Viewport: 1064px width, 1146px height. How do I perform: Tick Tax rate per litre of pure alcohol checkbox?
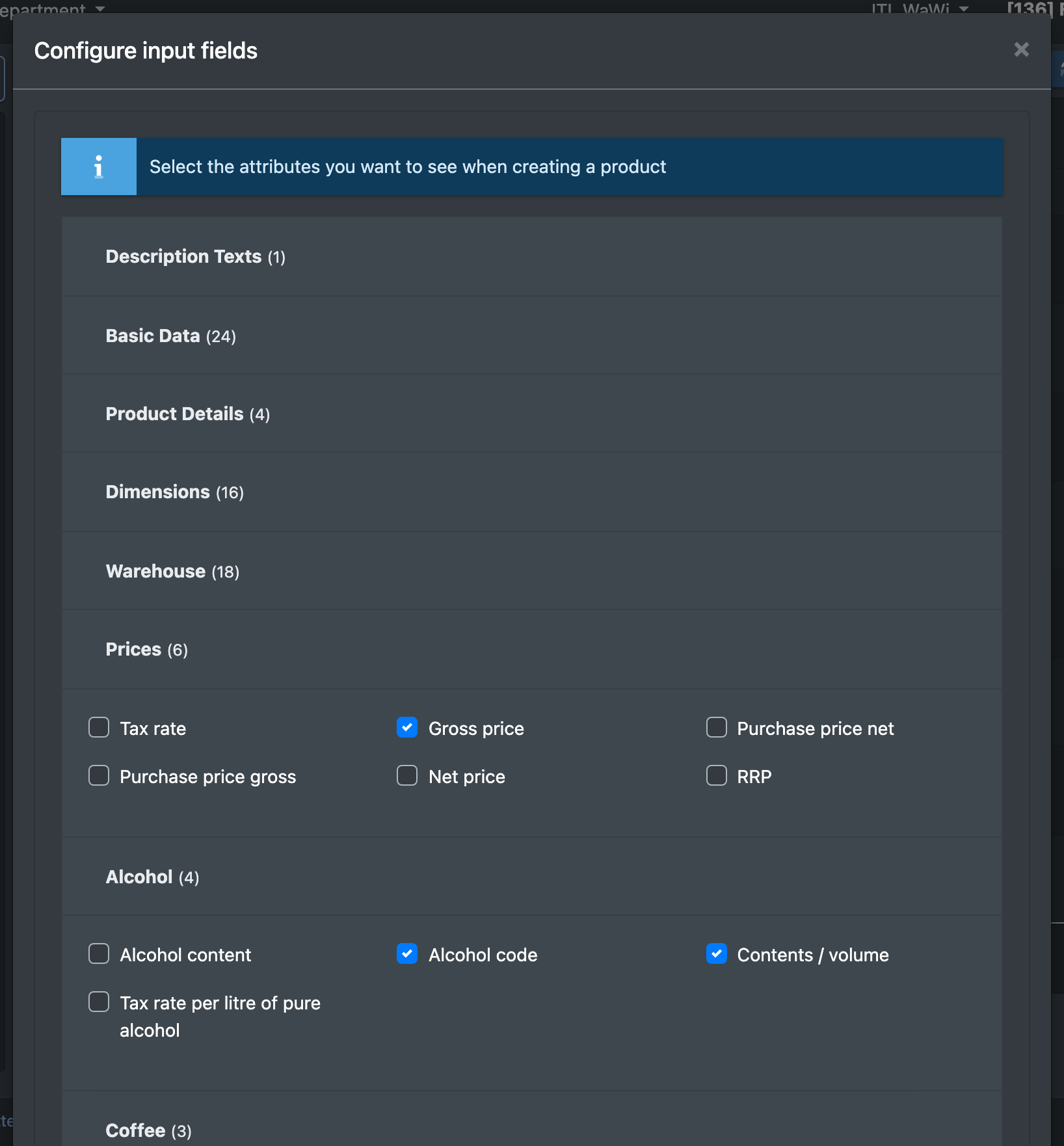pos(99,1002)
